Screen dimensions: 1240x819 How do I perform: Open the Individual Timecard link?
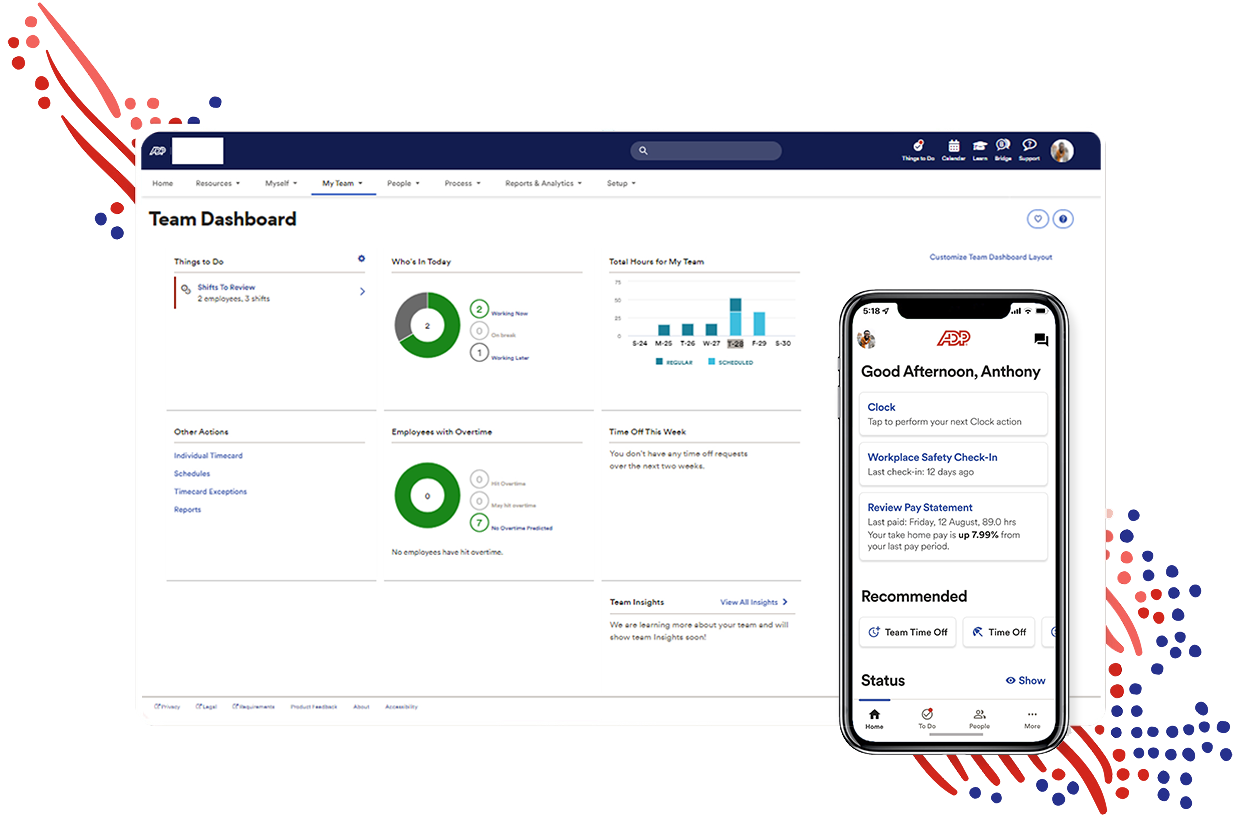coord(208,456)
